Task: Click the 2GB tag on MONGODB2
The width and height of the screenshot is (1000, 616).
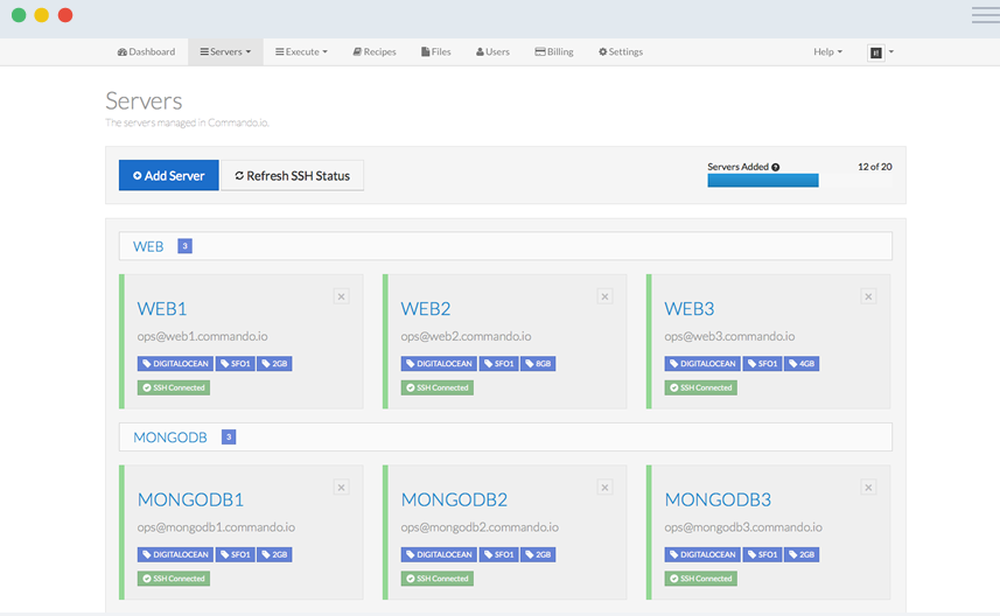Action: (538, 555)
